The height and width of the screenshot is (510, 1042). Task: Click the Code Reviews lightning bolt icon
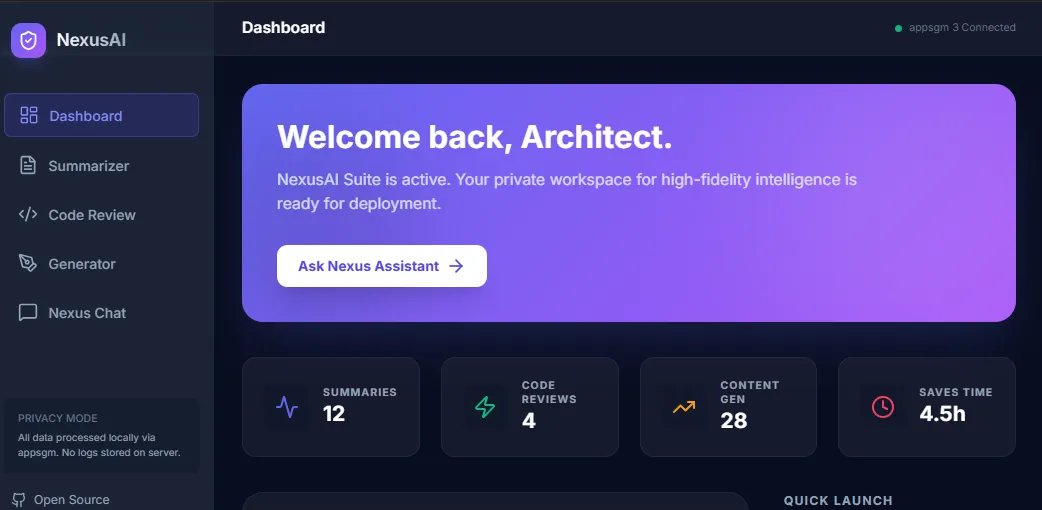coord(485,407)
